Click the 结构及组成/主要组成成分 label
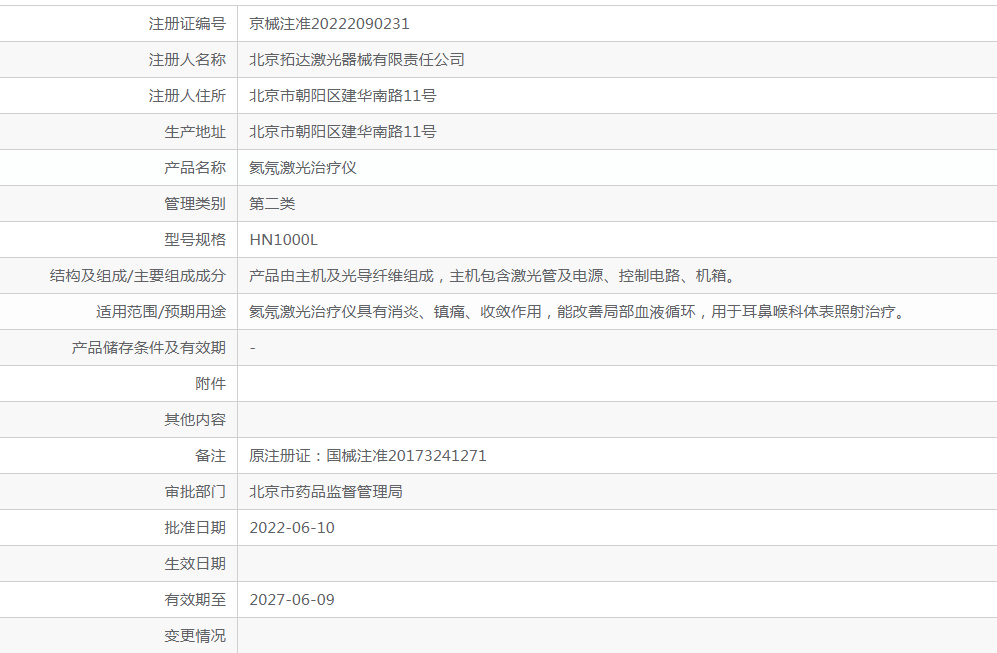997x653 pixels. 137,276
